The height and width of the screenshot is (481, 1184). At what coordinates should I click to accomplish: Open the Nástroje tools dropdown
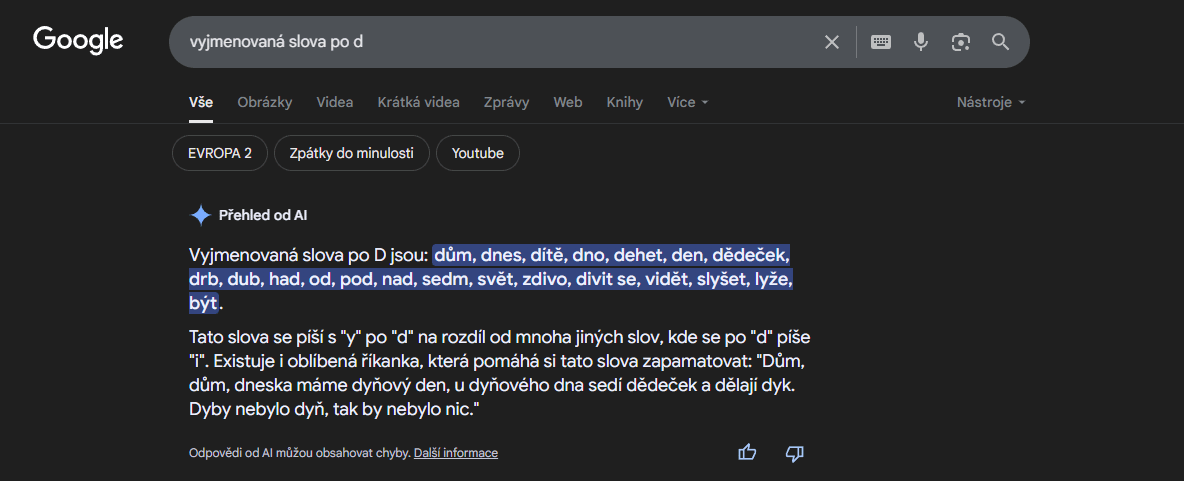point(990,102)
